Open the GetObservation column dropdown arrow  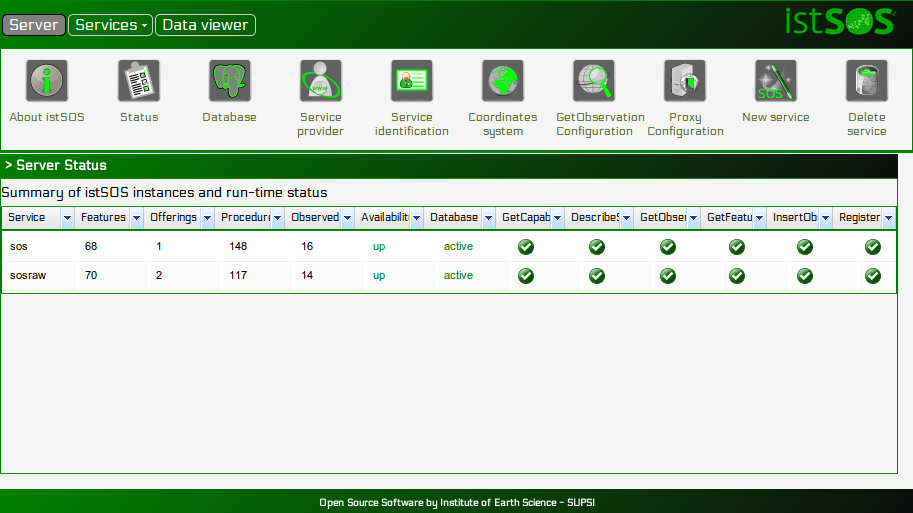point(693,218)
